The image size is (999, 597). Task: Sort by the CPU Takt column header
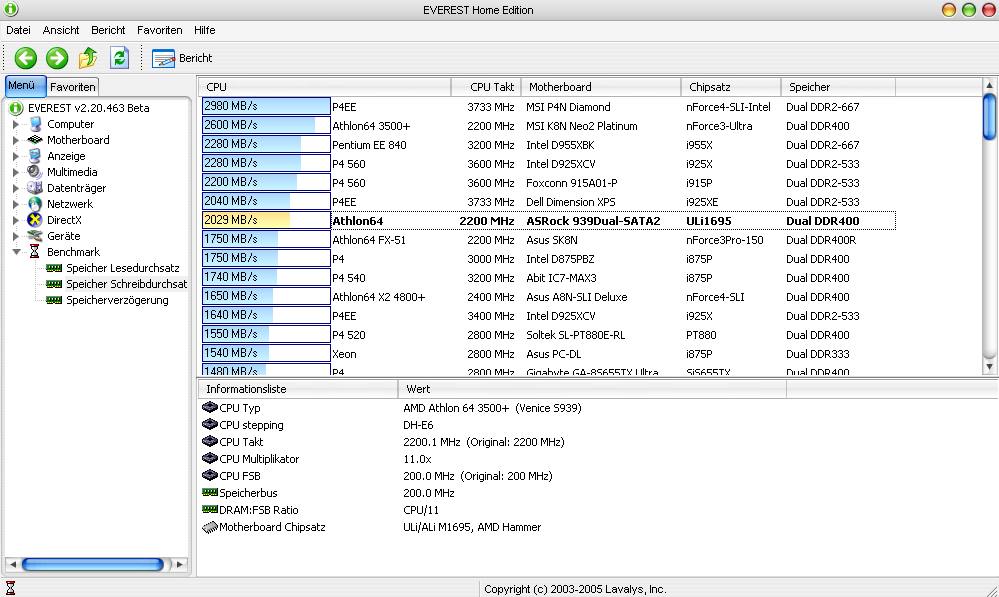[486, 87]
